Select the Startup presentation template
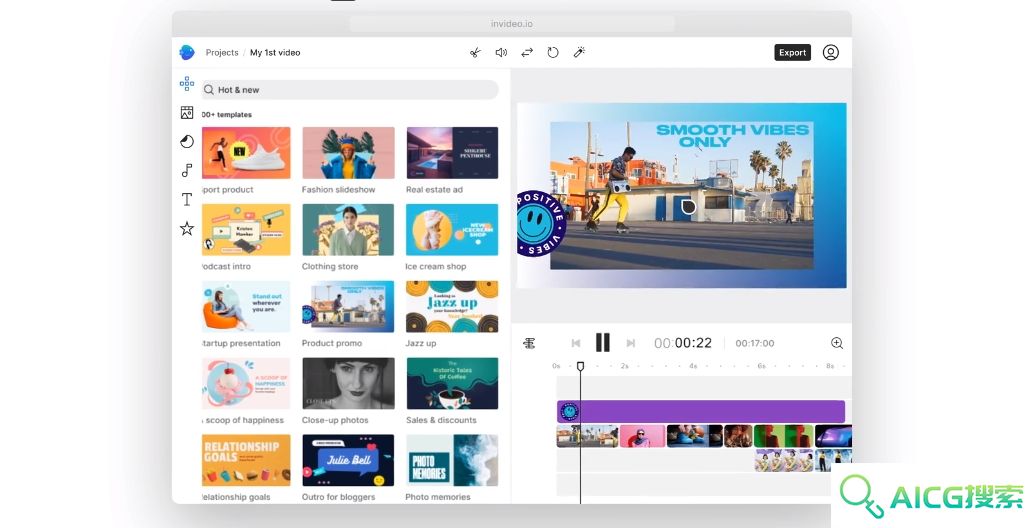 tap(246, 306)
